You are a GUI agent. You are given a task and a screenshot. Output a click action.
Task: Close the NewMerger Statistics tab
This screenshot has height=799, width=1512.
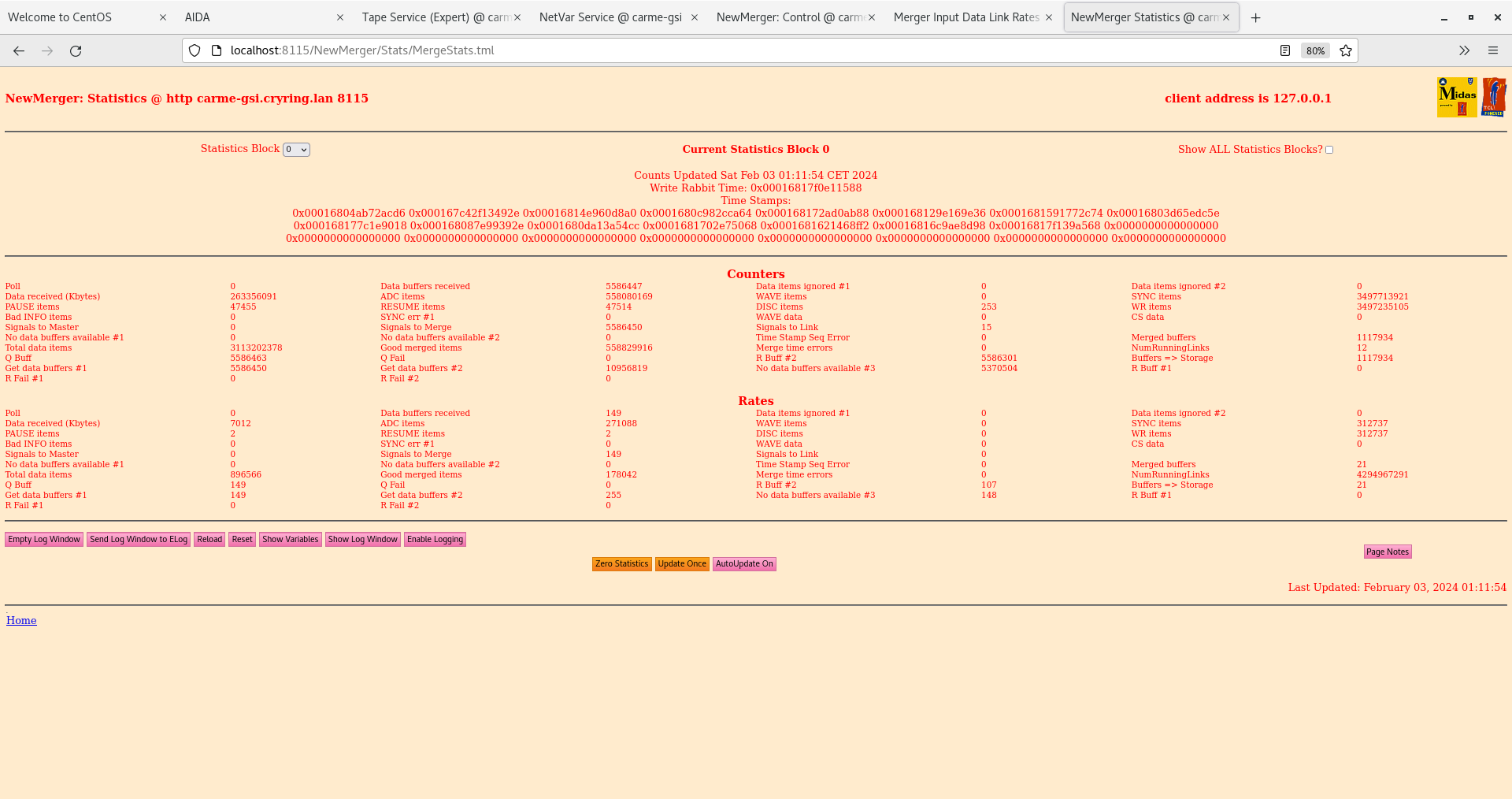pyautogui.click(x=1226, y=17)
